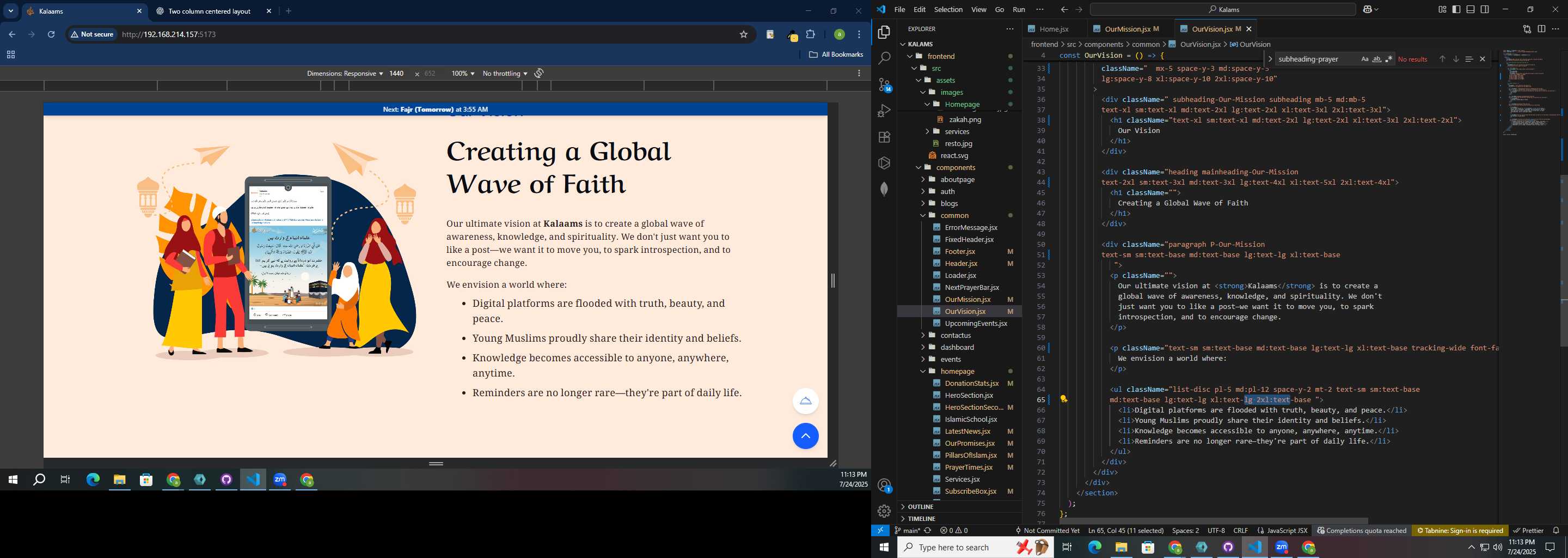Click Customize Layout icon in VS Code title bar
1568x558 pixels.
coord(1442,9)
